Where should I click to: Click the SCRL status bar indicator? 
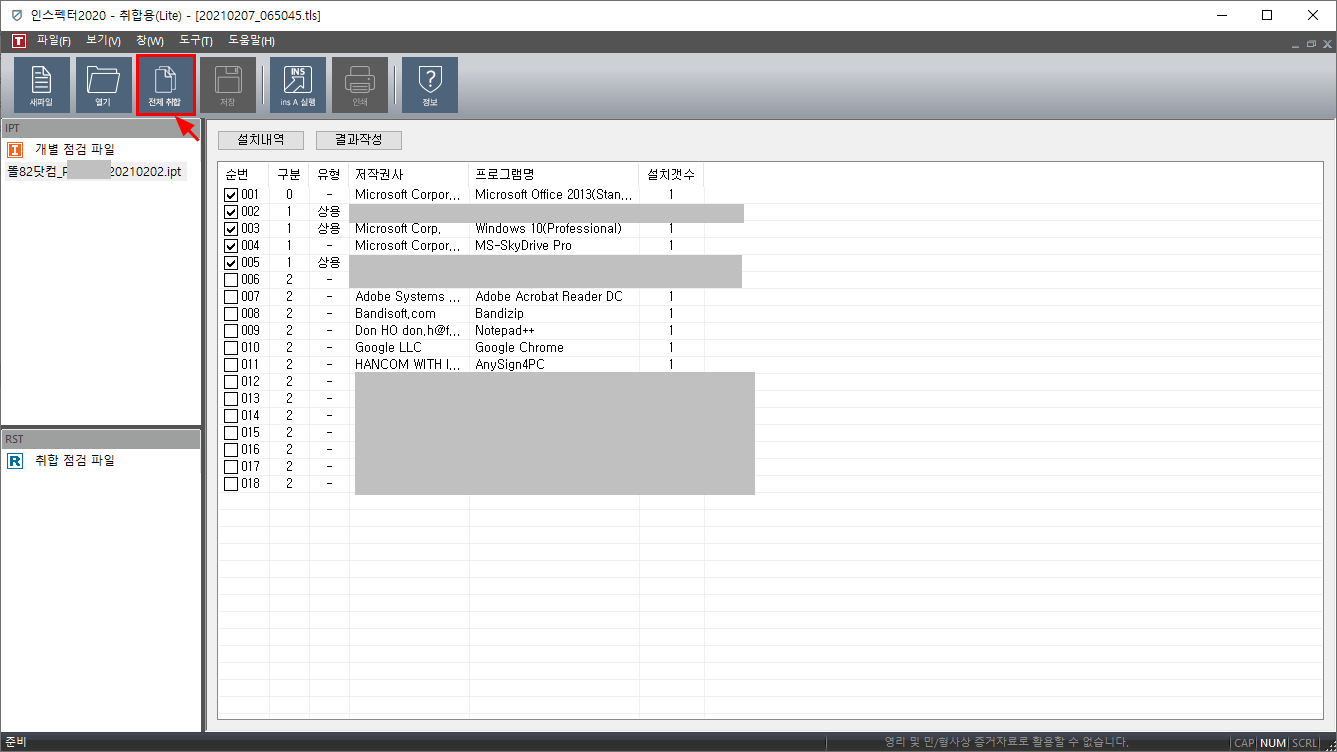tap(1305, 743)
